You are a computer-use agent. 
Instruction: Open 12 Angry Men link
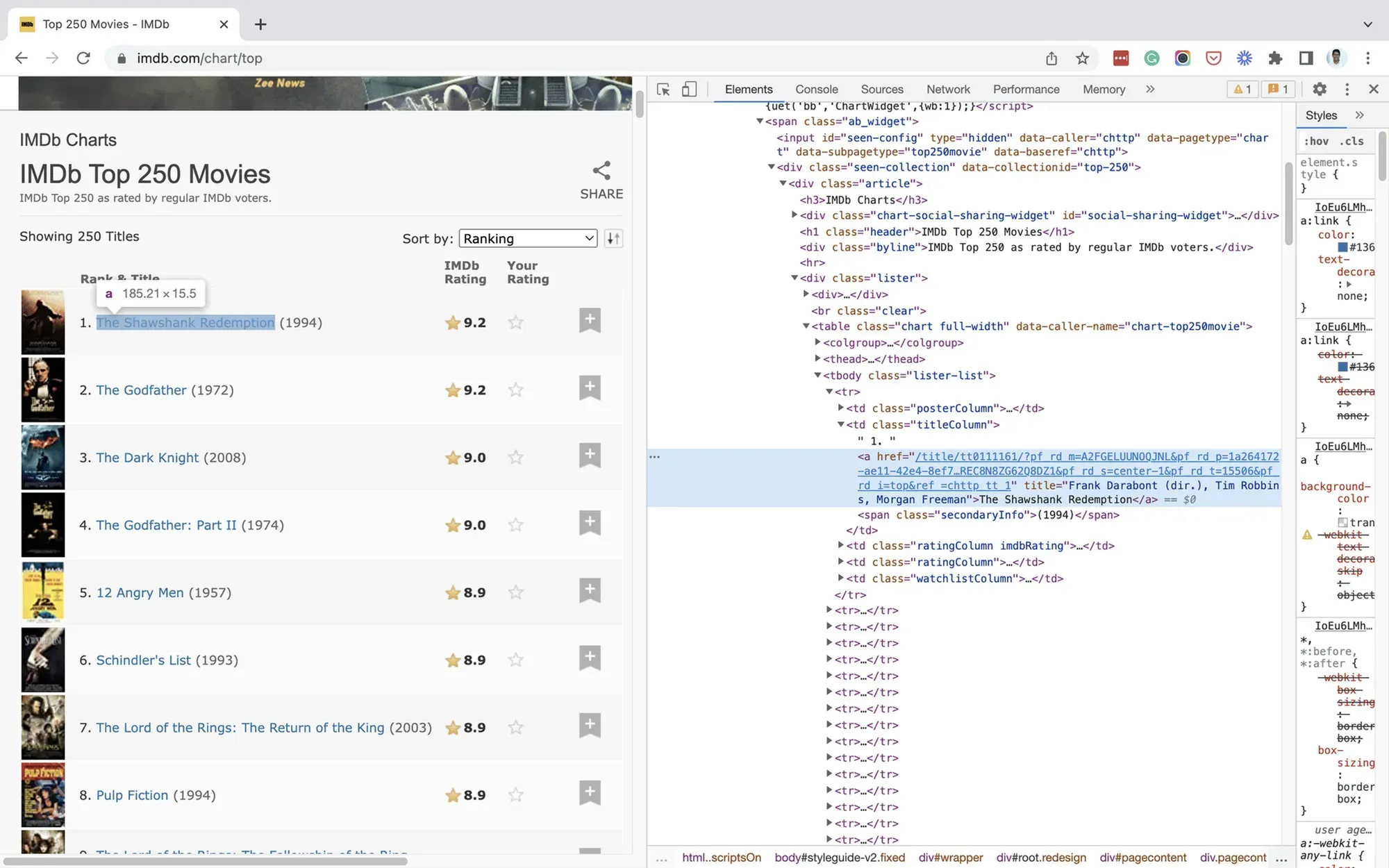(x=140, y=593)
